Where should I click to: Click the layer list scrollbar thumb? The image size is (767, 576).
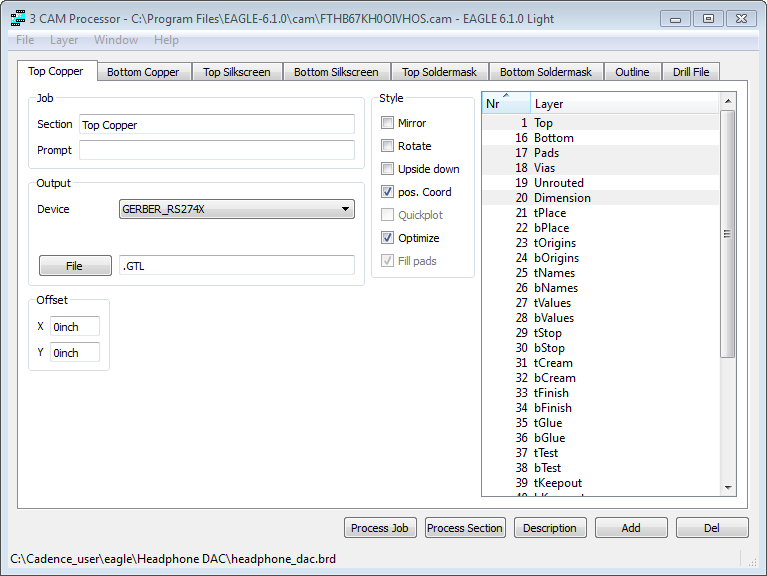728,234
